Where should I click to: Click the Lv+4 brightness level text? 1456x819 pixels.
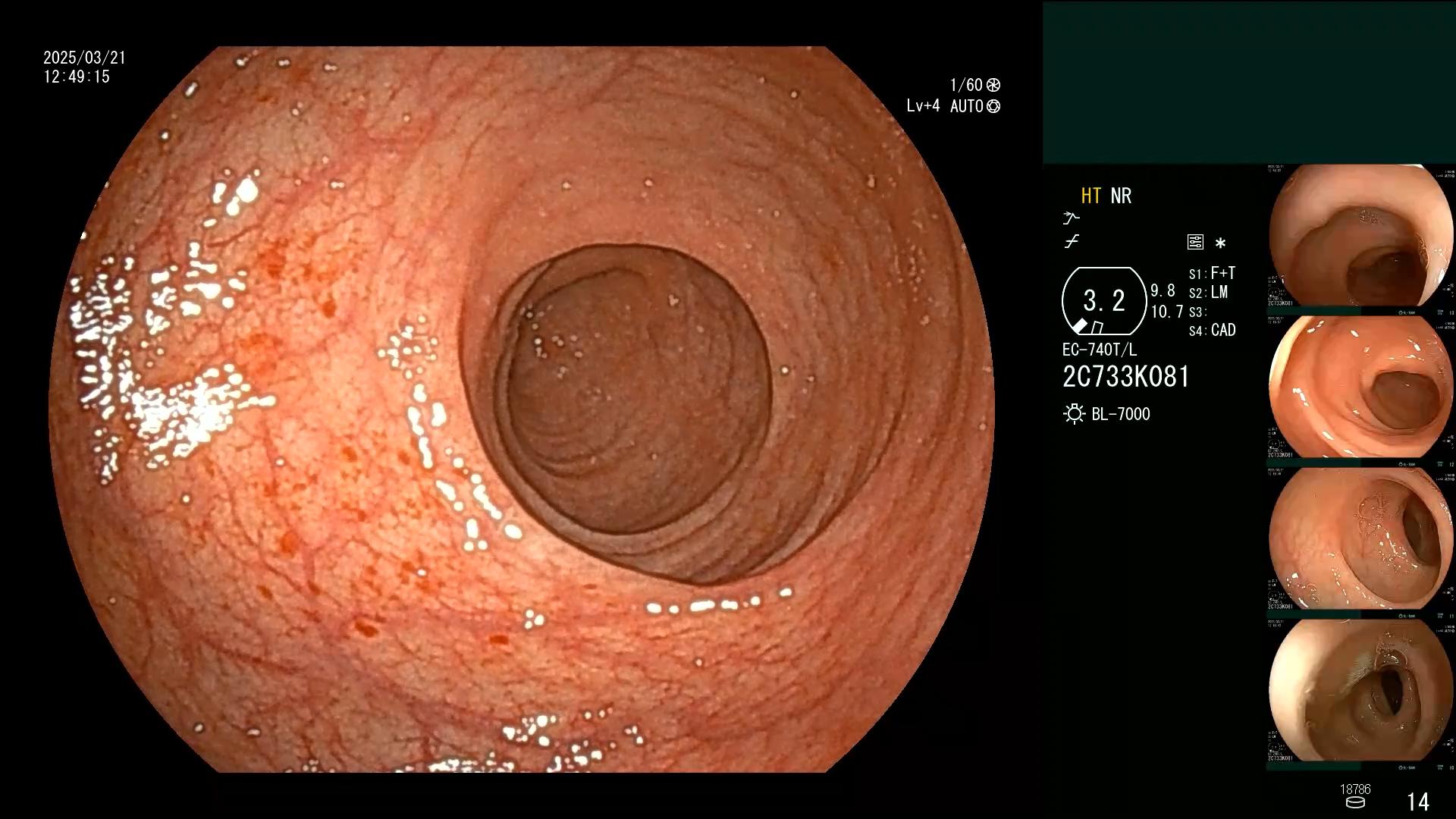click(x=923, y=106)
